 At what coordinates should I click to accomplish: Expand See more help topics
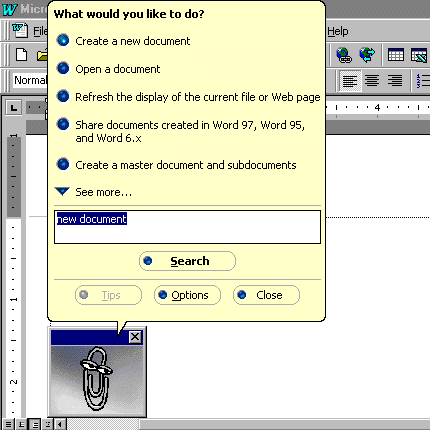(93, 192)
